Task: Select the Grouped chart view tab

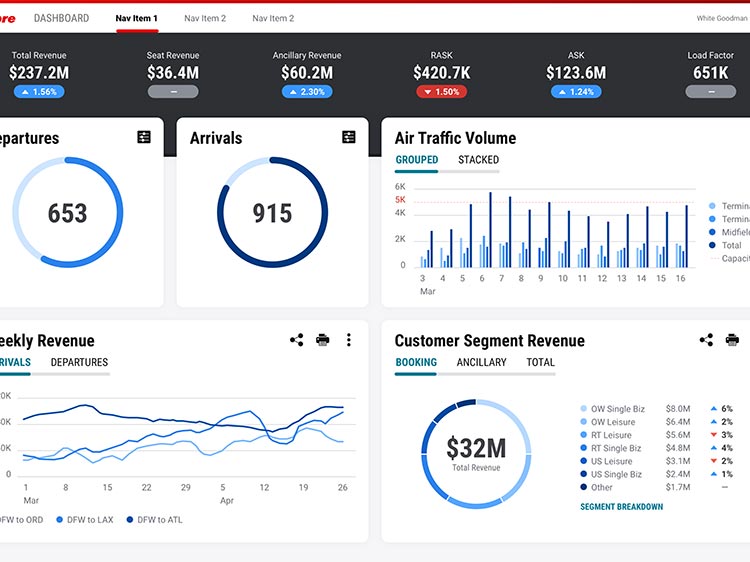Action: 417,160
